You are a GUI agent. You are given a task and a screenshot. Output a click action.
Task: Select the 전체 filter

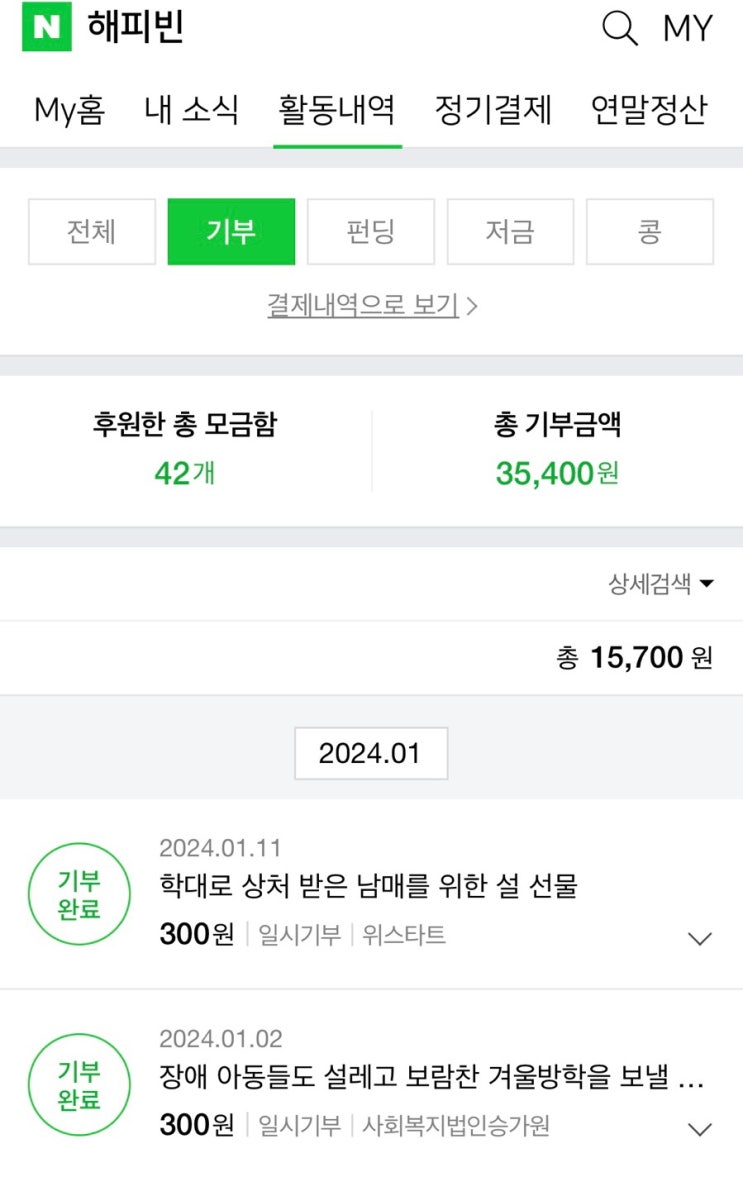[92, 232]
